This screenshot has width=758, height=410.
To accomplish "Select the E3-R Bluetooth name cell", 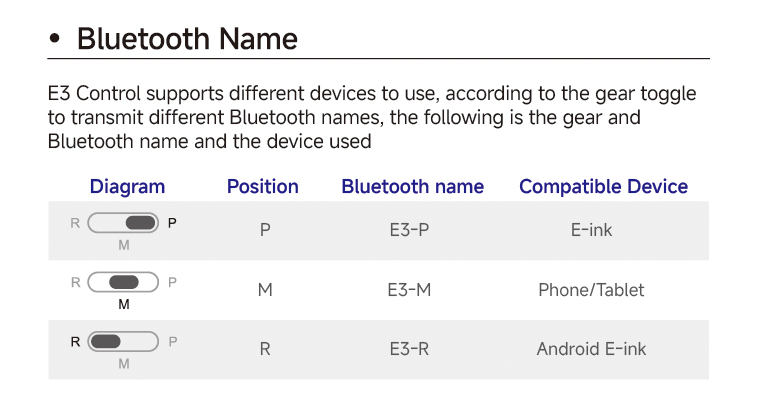I will [x=409, y=349].
